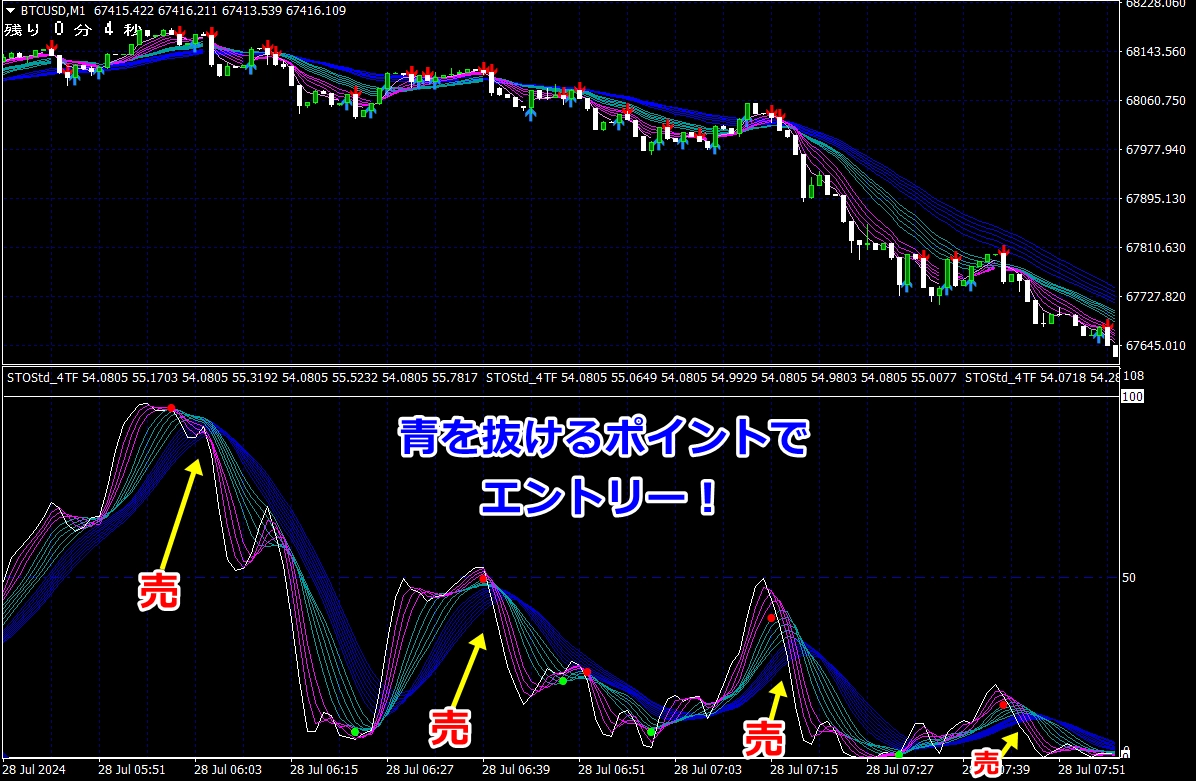Open the BTCUSD,M1 chart dropdown triangle
Viewport: 1196px width, 781px height.
(x=11, y=10)
